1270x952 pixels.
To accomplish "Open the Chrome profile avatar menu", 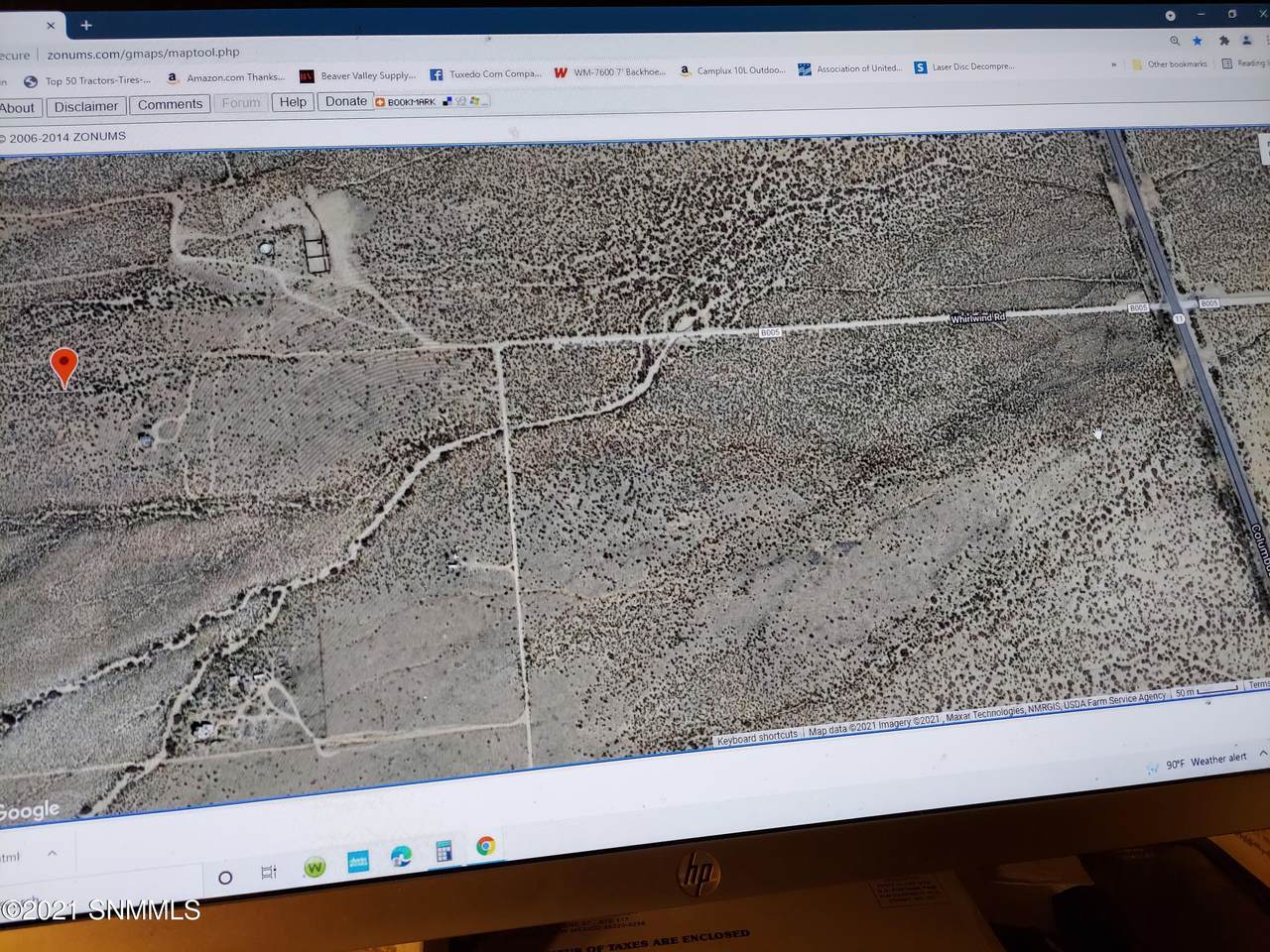I will coord(1248,41).
